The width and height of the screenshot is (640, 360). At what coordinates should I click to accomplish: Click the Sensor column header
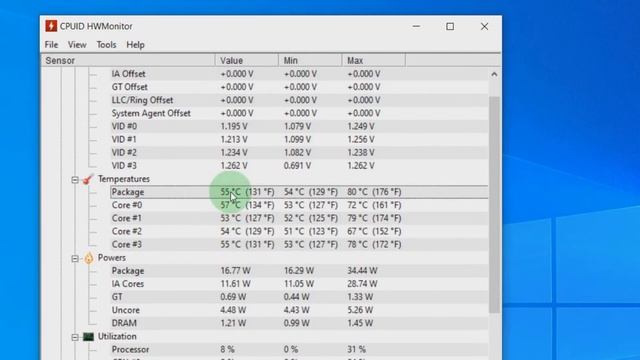click(x=128, y=60)
